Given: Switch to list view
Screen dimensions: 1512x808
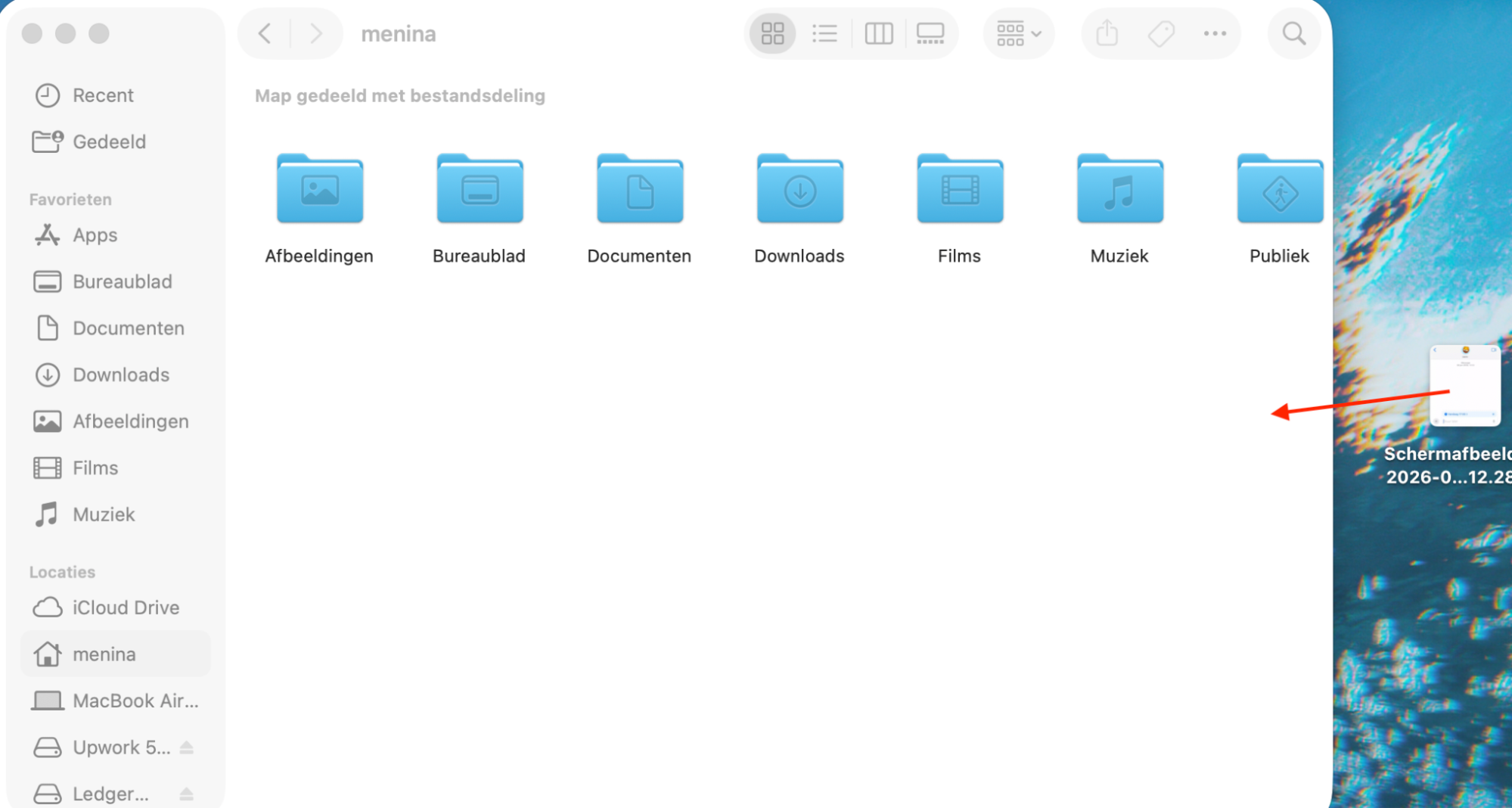Looking at the screenshot, I should (825, 33).
